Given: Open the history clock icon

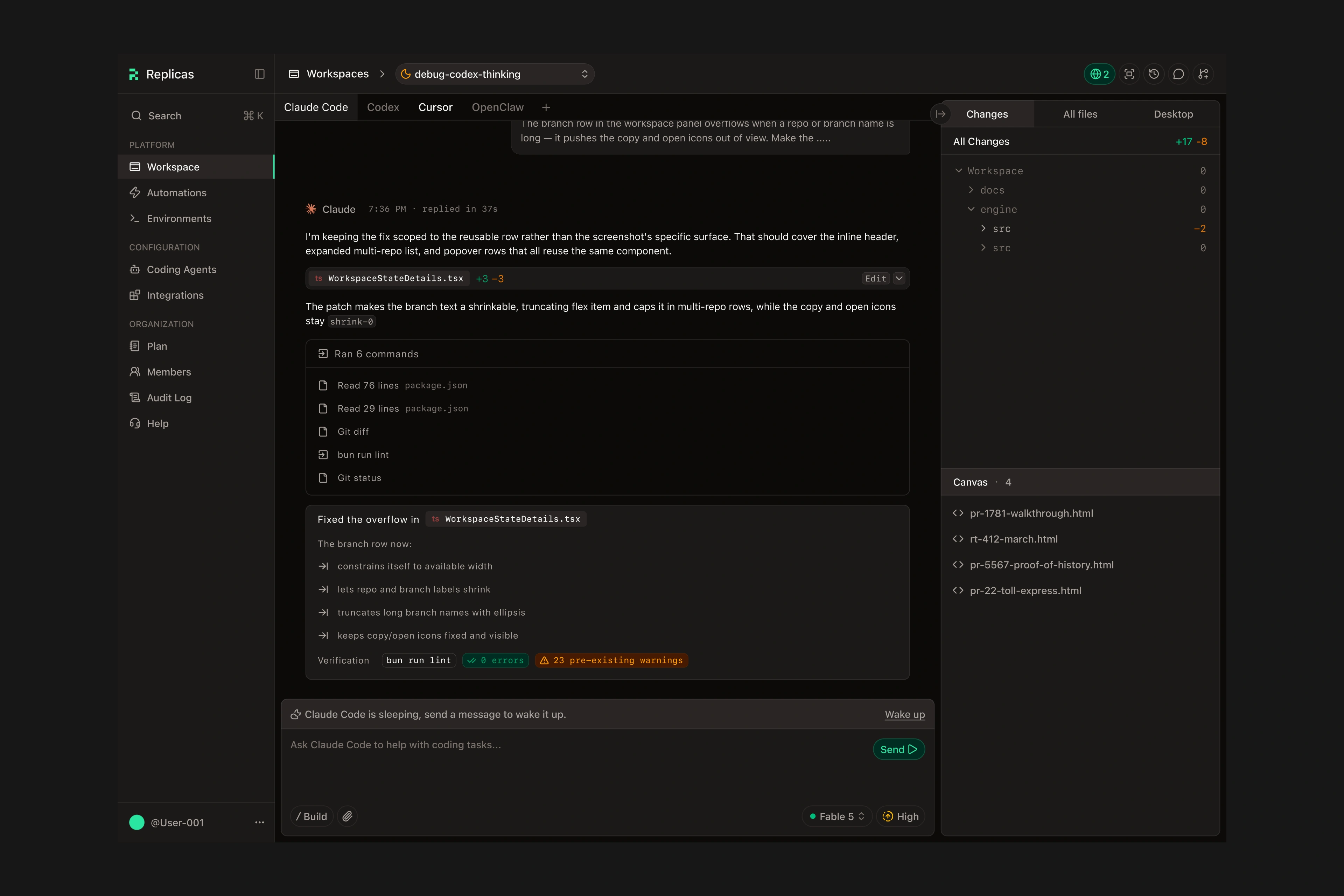Looking at the screenshot, I should pos(1154,74).
